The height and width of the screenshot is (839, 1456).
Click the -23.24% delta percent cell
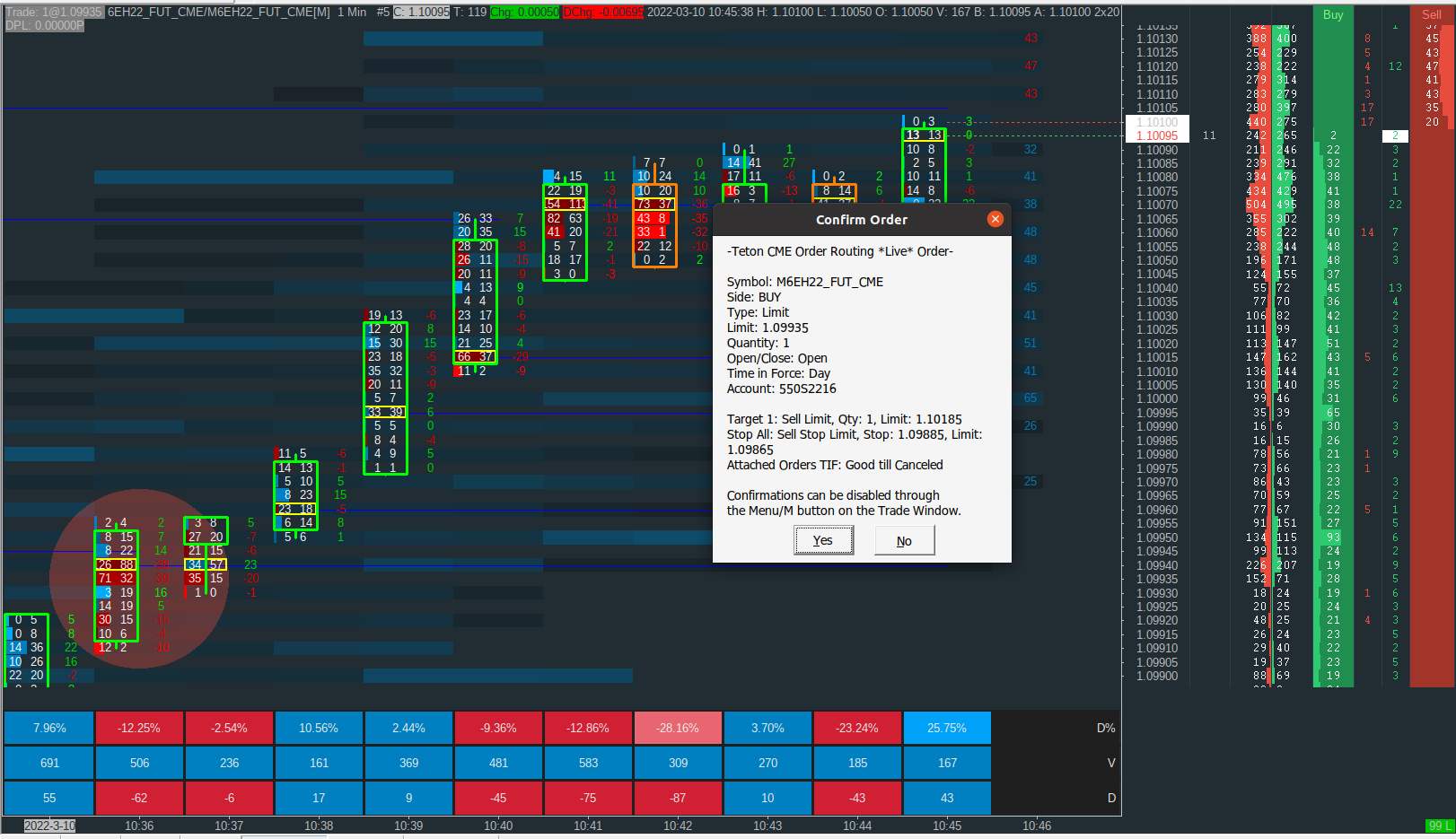(x=857, y=728)
